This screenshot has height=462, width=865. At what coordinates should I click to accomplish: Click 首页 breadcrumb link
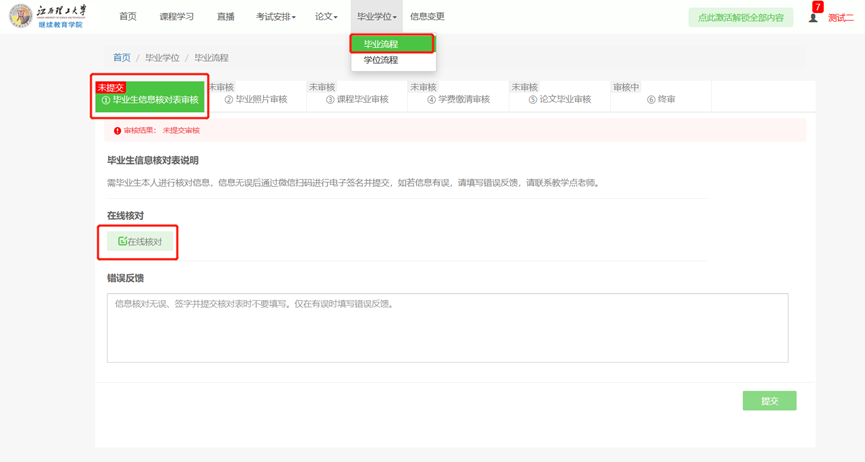121,58
